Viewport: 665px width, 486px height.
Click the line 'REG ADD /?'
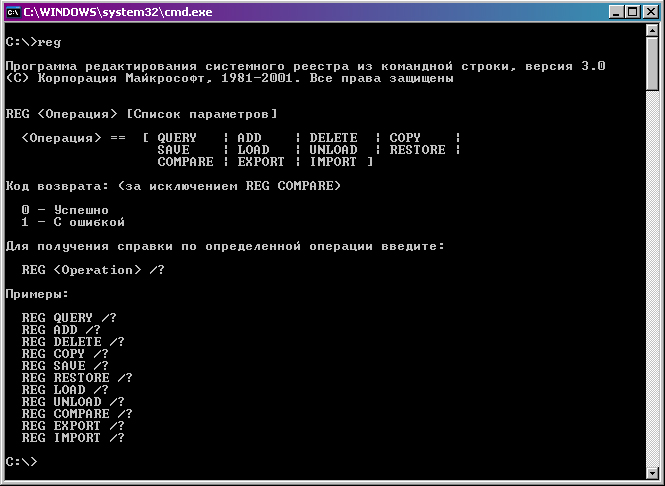point(61,330)
